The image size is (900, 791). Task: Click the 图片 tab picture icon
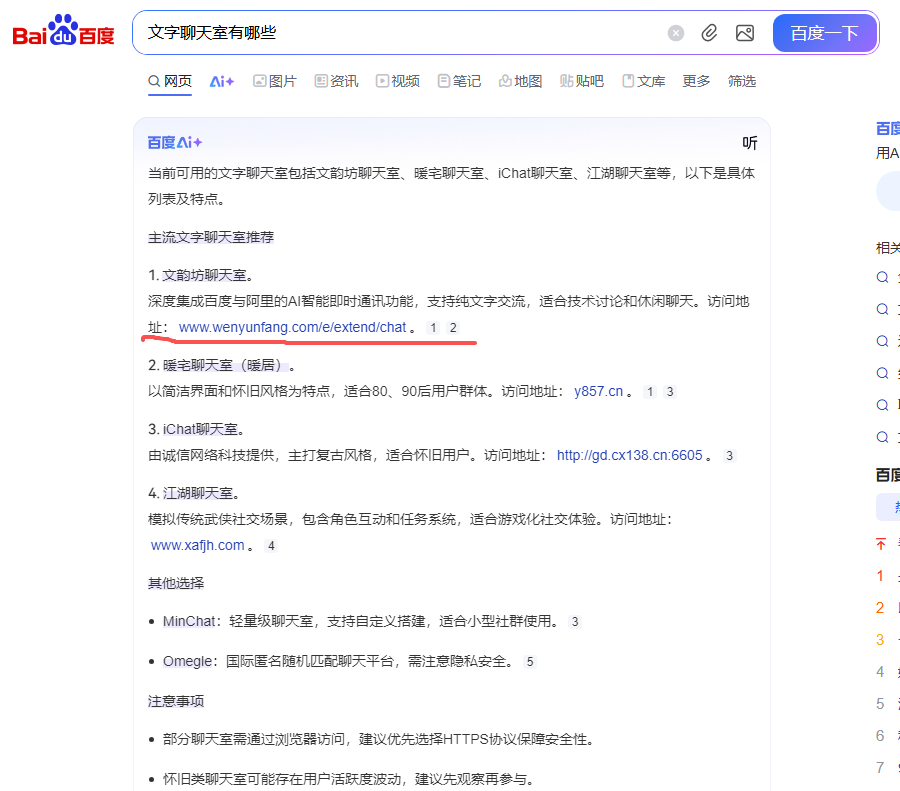[259, 81]
